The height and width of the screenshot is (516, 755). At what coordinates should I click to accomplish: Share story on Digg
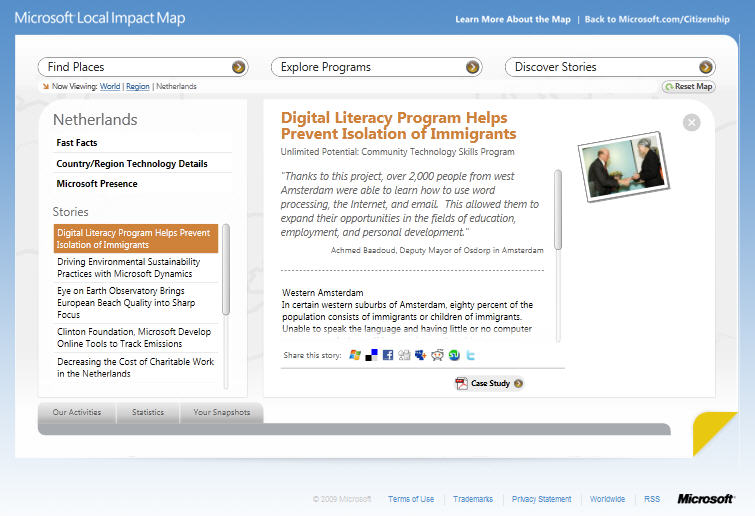click(x=404, y=355)
